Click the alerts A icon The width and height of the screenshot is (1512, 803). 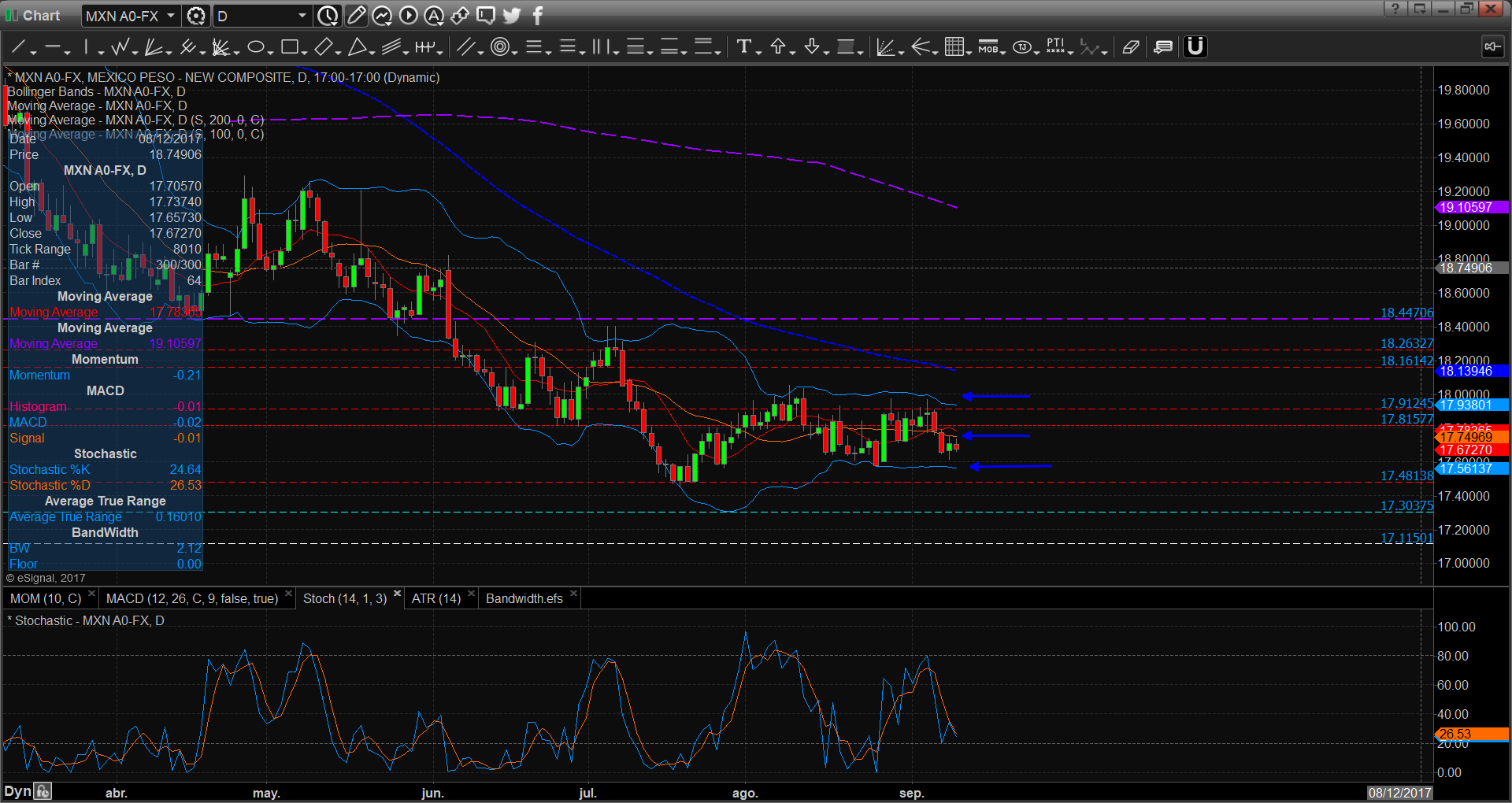pos(434,16)
